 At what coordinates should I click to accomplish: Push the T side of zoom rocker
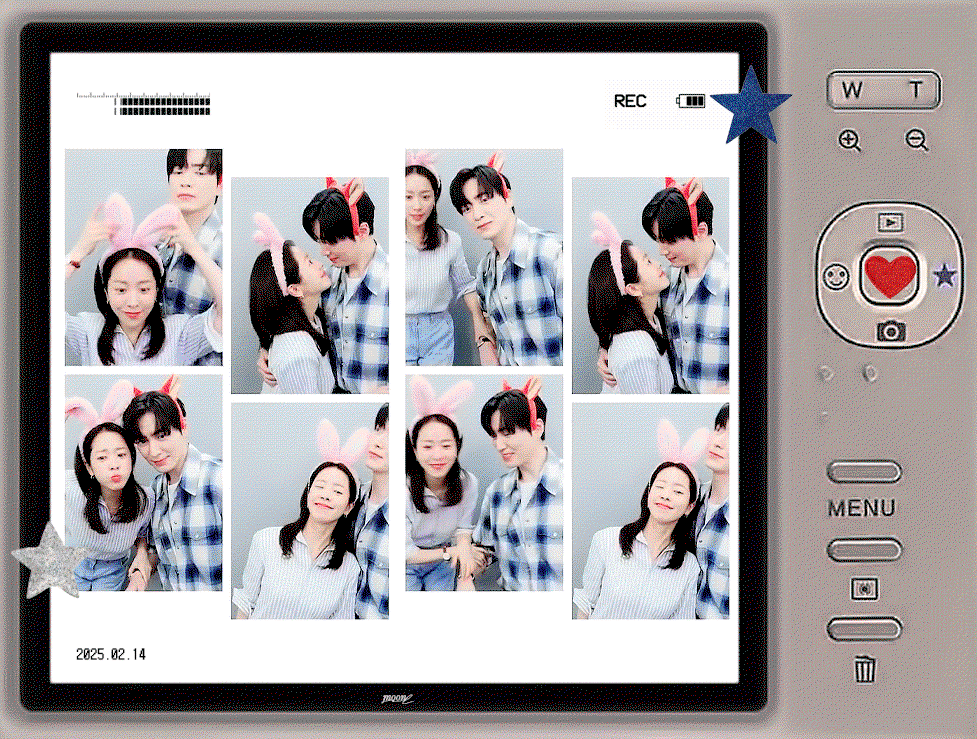pos(915,90)
